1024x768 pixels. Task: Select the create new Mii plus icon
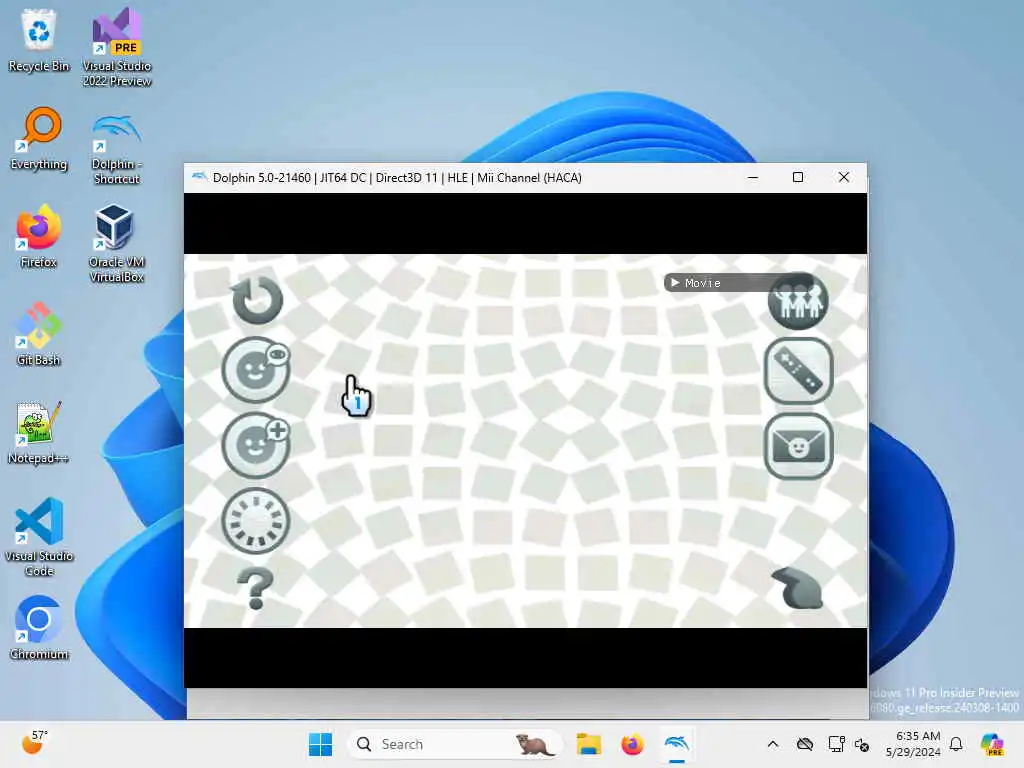click(x=256, y=445)
